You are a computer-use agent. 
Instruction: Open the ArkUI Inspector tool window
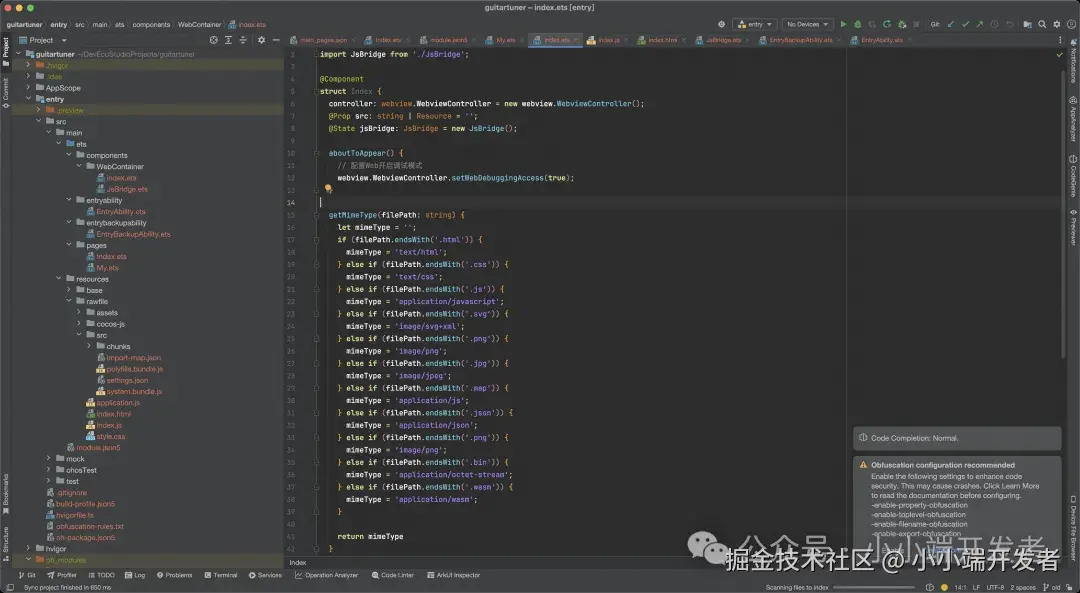point(453,575)
